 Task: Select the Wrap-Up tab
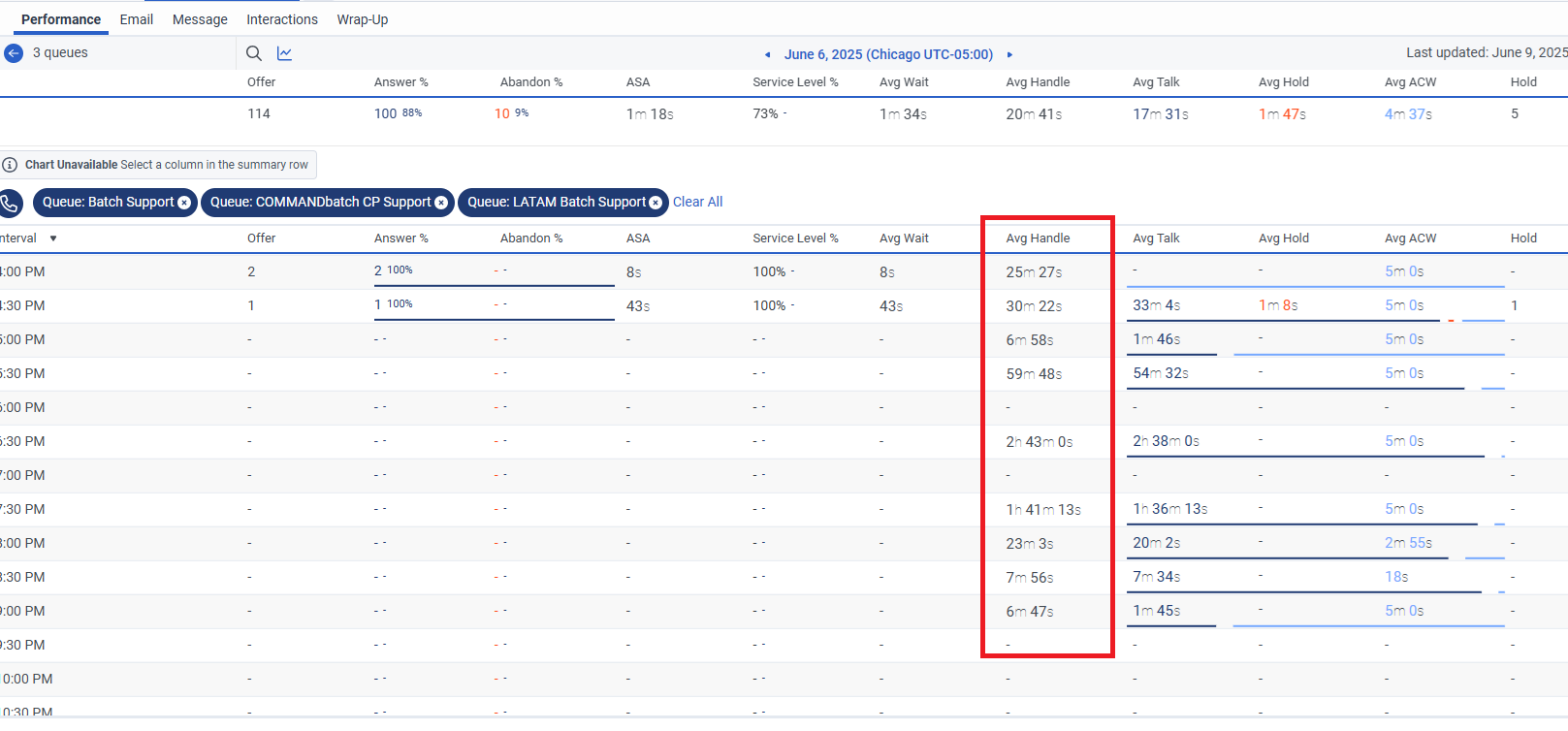pyautogui.click(x=362, y=19)
